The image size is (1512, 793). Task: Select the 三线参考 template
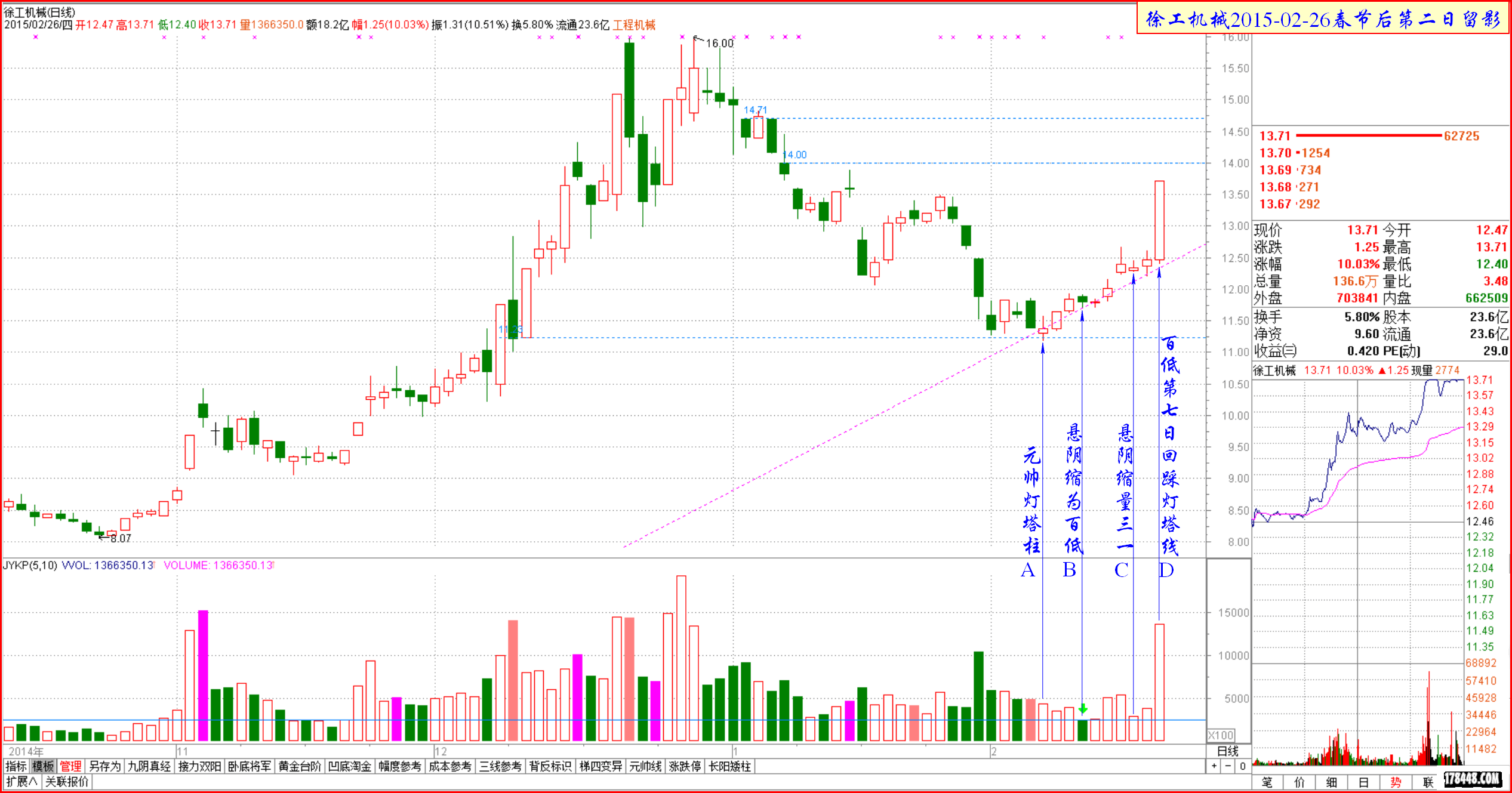click(500, 766)
